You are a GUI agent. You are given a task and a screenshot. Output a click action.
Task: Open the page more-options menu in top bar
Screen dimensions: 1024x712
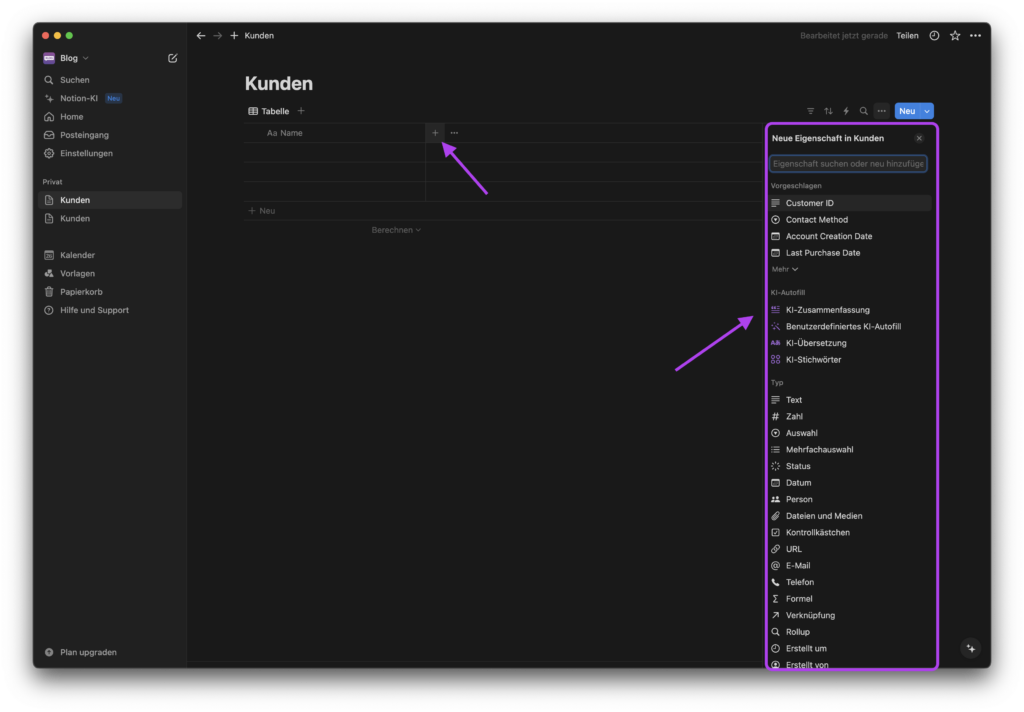pos(975,35)
